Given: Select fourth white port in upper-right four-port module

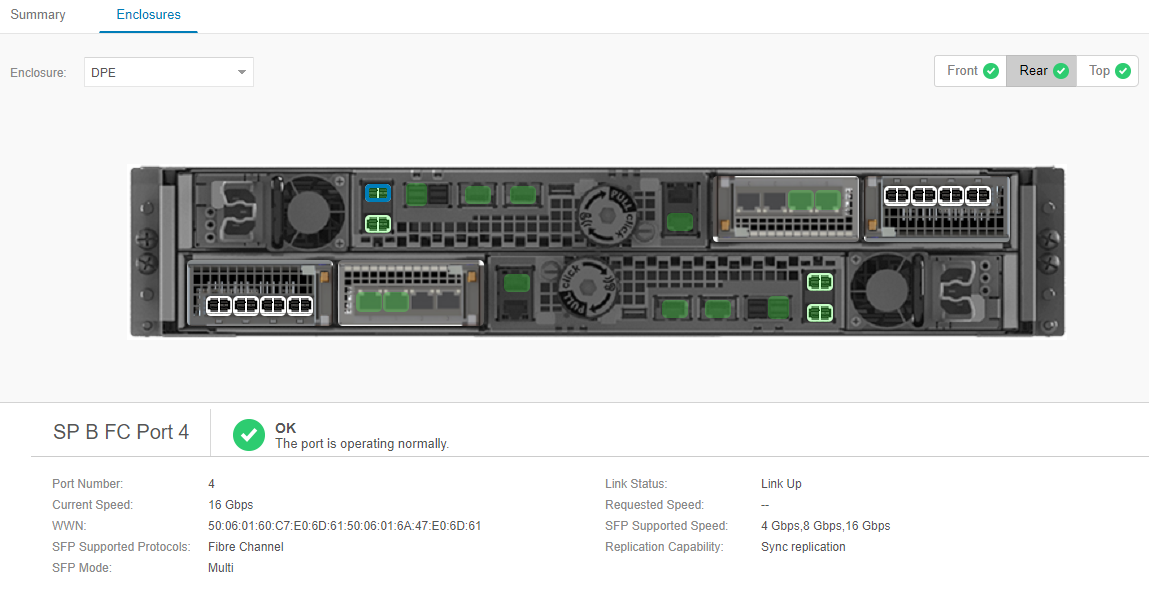Looking at the screenshot, I should 978,196.
